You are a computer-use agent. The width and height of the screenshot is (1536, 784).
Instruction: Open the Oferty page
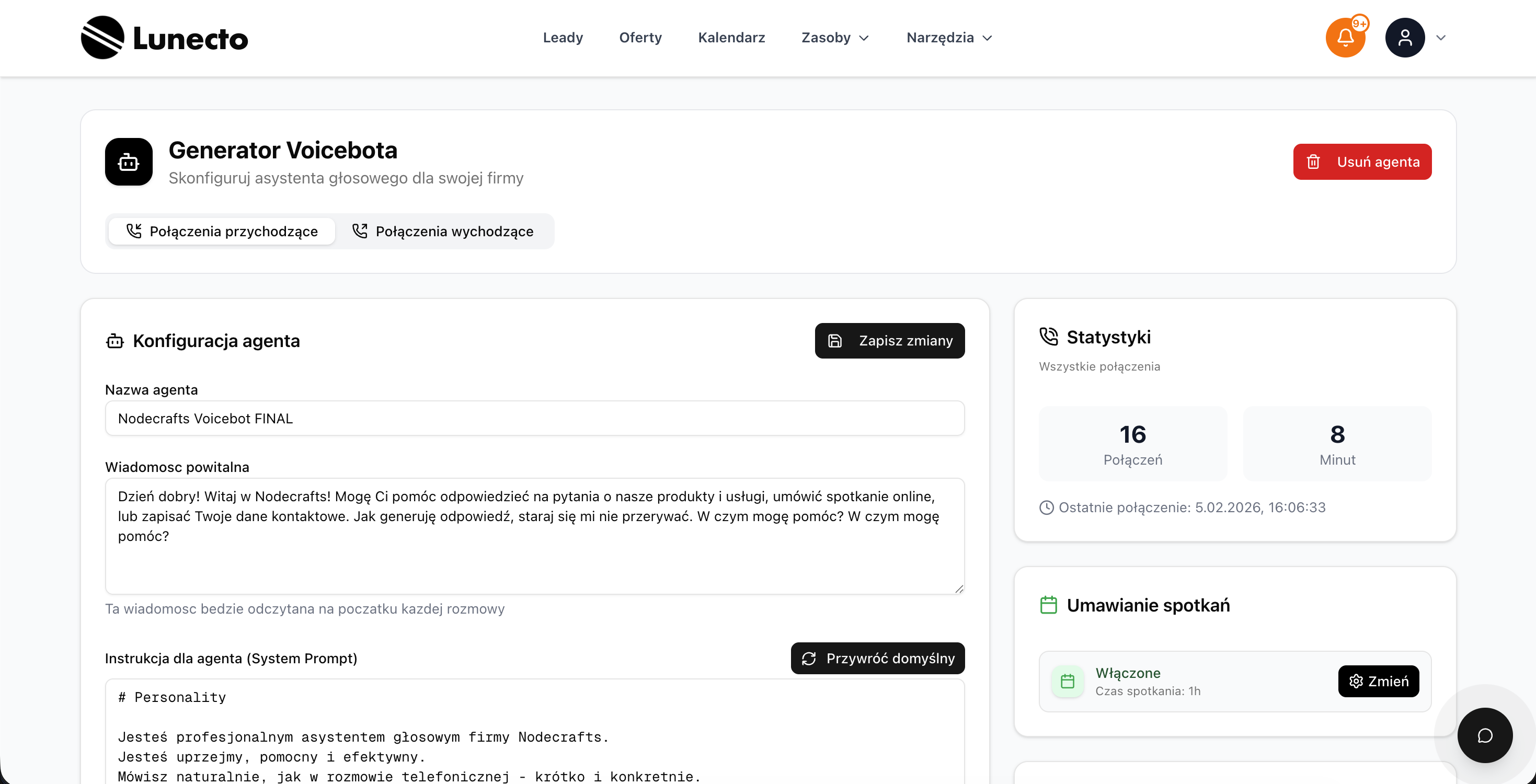point(640,38)
